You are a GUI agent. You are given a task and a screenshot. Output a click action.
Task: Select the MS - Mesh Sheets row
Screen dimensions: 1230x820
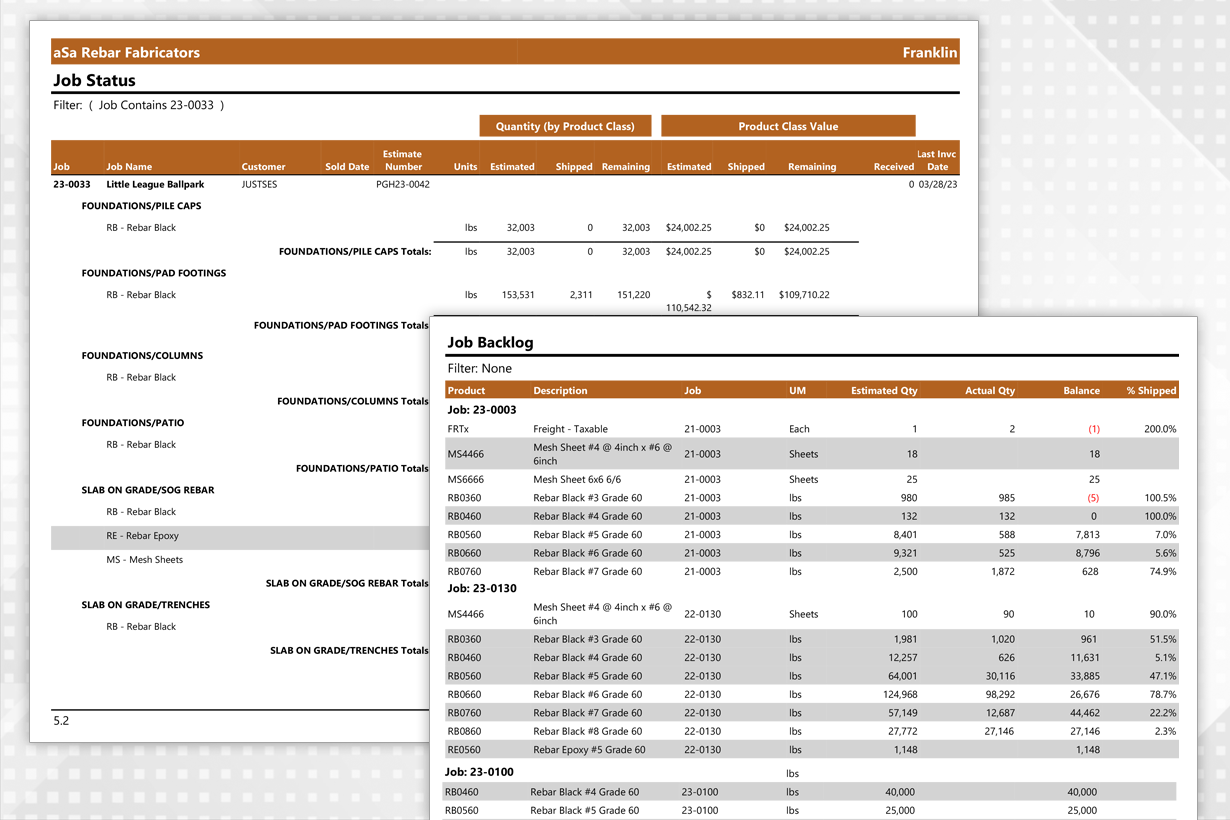tap(144, 560)
